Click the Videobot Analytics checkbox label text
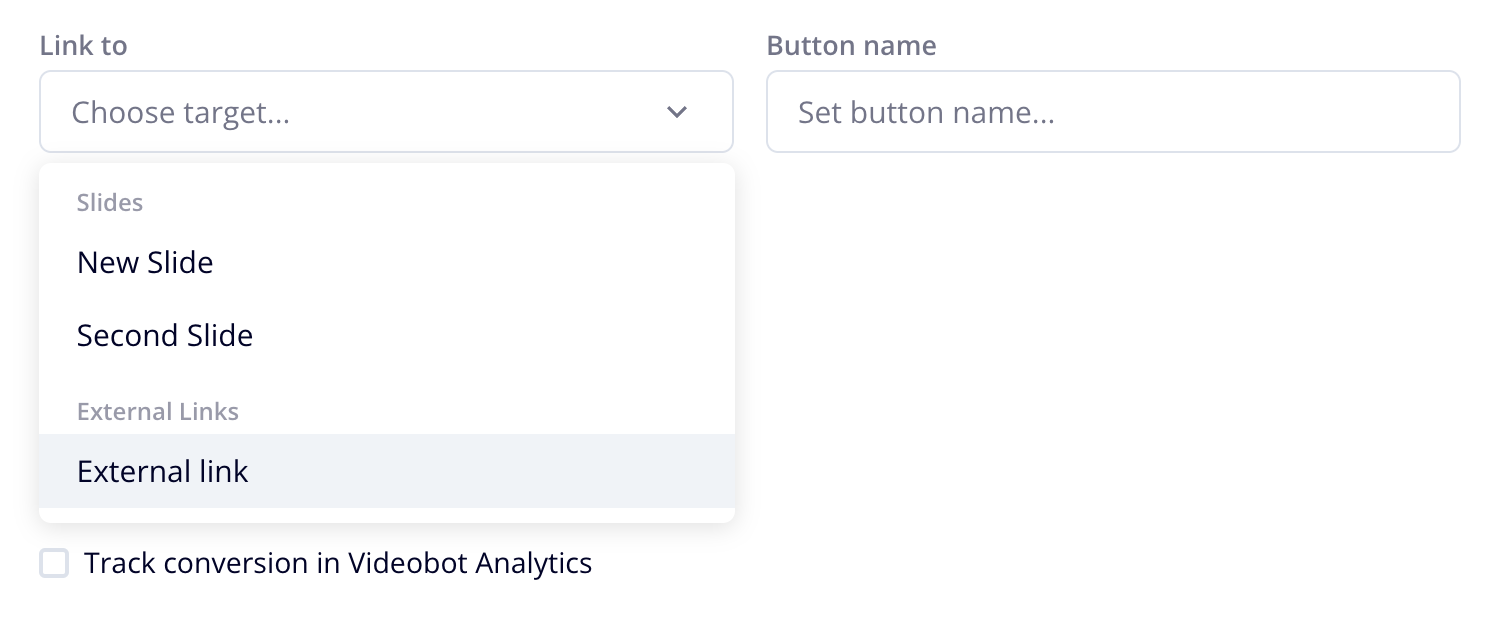The height and width of the screenshot is (618, 1490). [339, 563]
